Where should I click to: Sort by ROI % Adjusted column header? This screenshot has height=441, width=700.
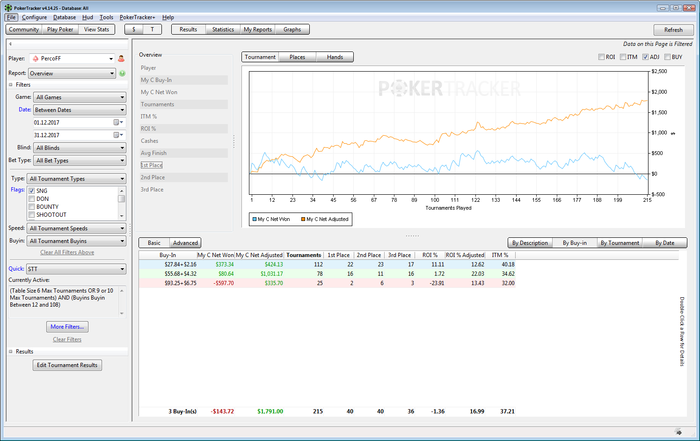coord(465,255)
